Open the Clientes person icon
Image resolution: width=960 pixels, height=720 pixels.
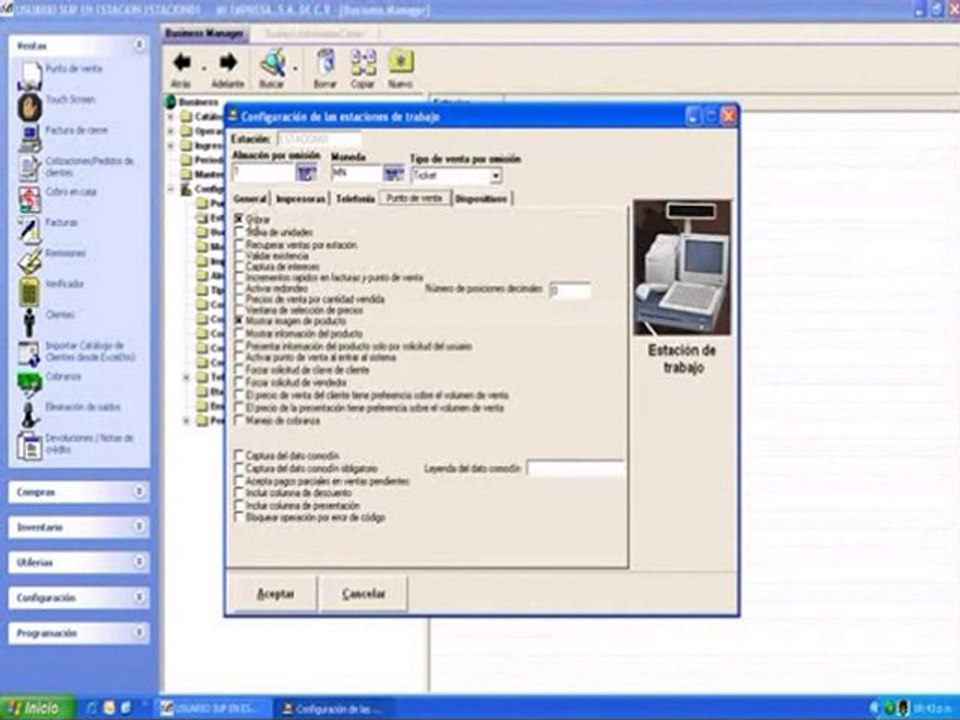[29, 322]
